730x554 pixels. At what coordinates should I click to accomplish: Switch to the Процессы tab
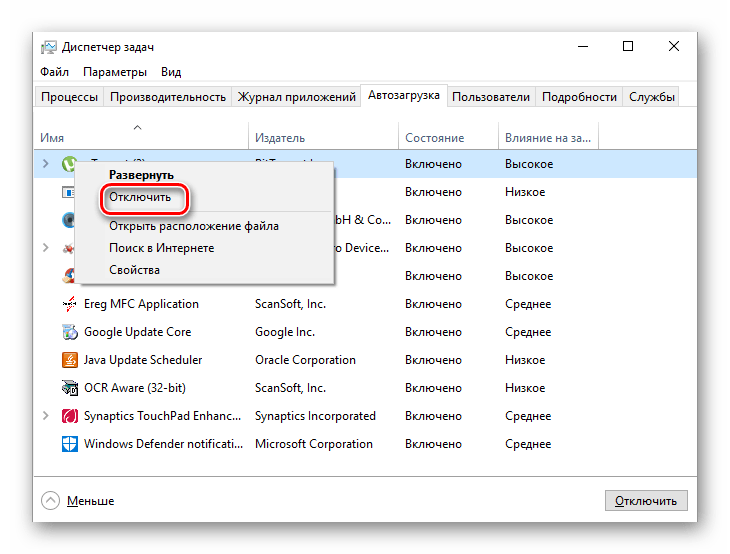pyautogui.click(x=69, y=97)
